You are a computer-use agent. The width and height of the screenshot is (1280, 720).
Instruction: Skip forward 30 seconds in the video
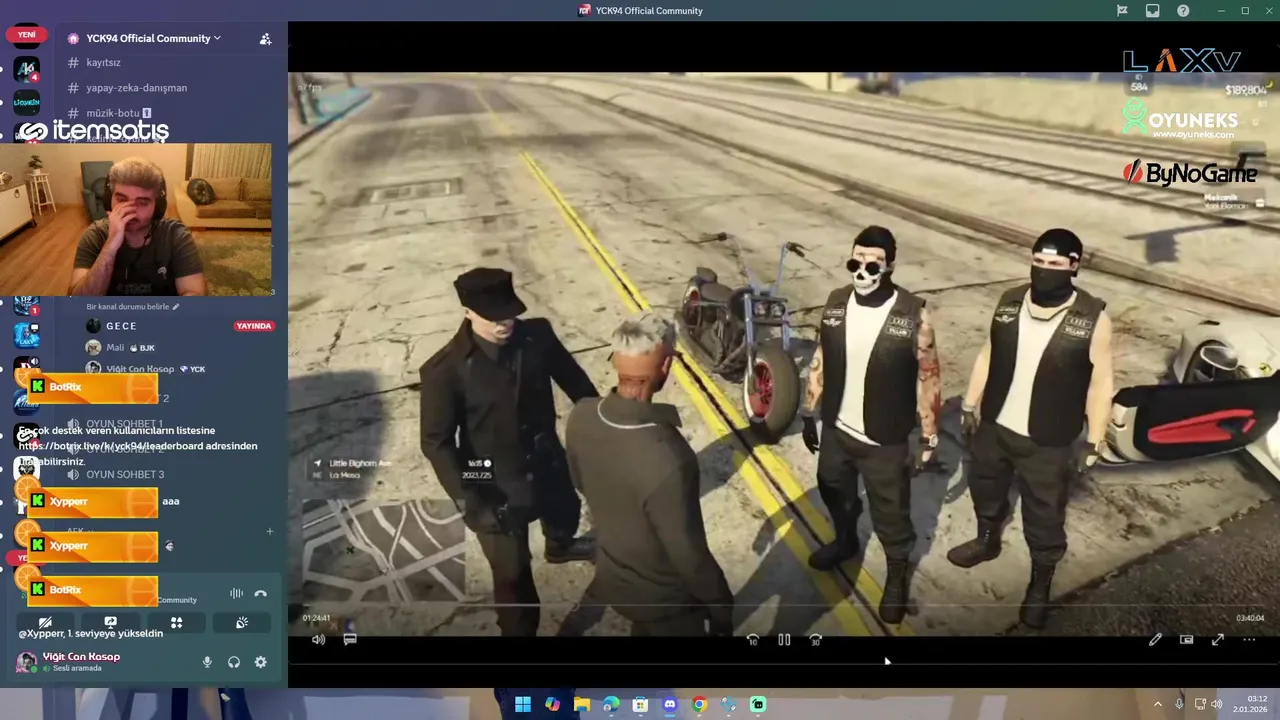pyautogui.click(x=816, y=640)
